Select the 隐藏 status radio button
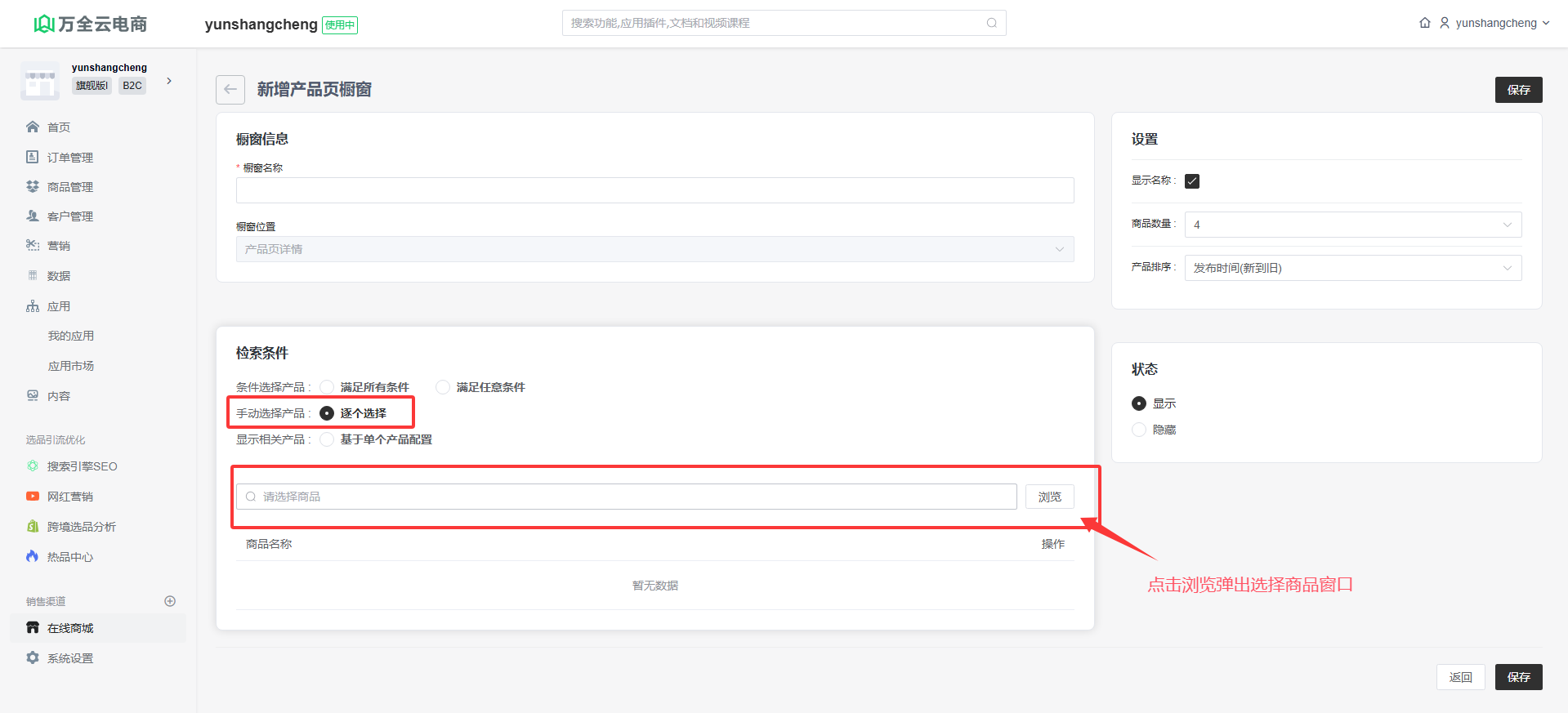This screenshot has width=1568, height=713. (1138, 430)
